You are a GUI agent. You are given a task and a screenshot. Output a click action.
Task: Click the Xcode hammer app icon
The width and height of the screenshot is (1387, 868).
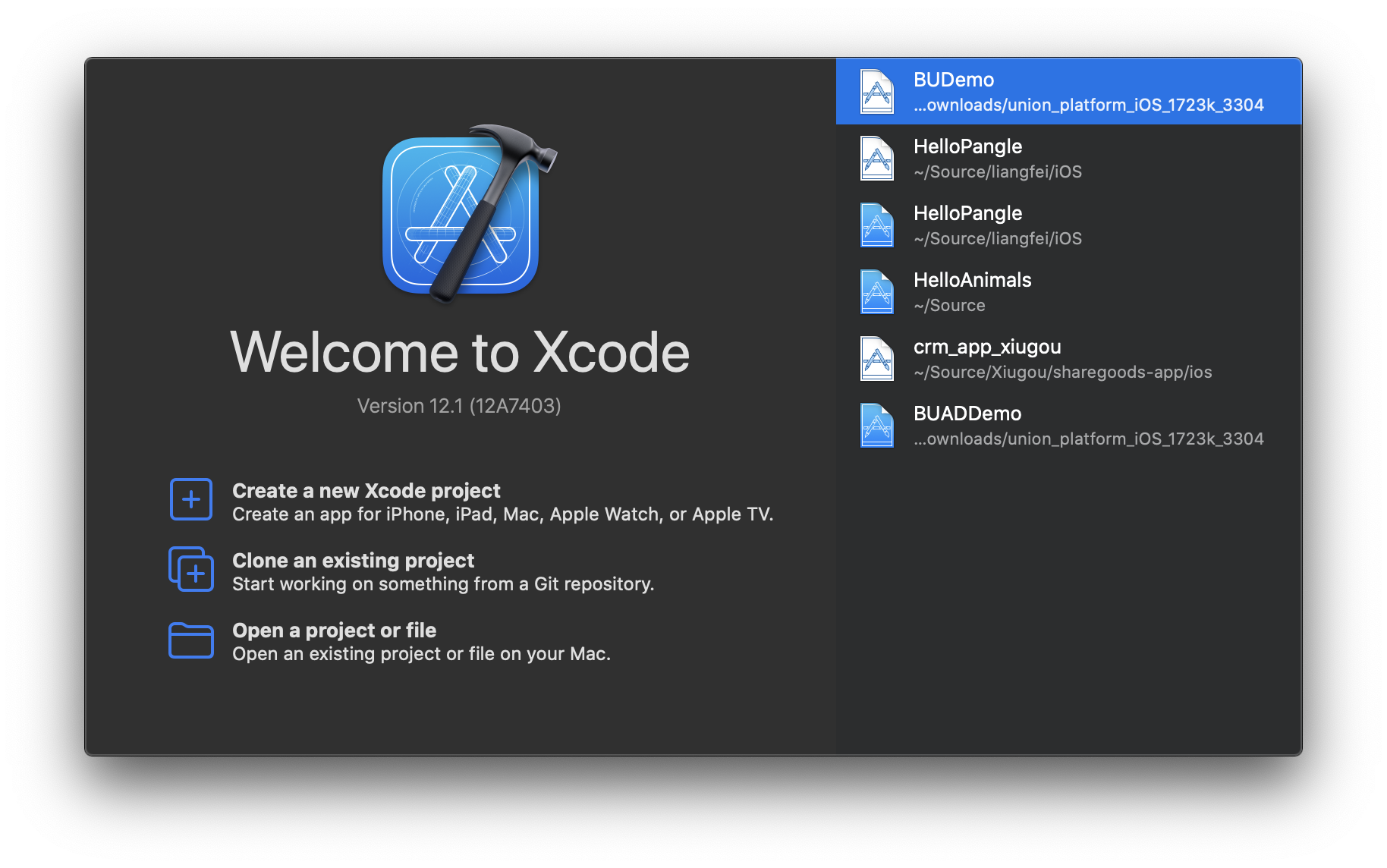tap(468, 212)
